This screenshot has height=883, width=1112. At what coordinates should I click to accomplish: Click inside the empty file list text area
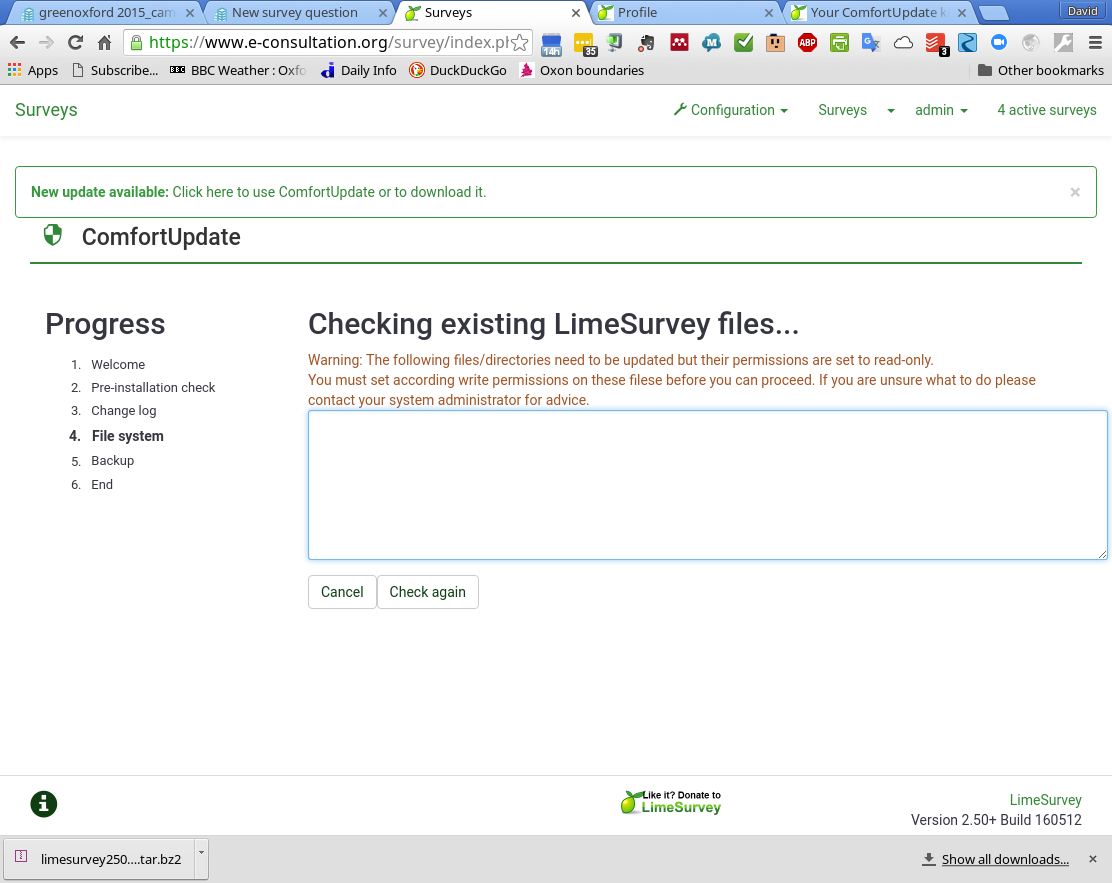pos(707,485)
